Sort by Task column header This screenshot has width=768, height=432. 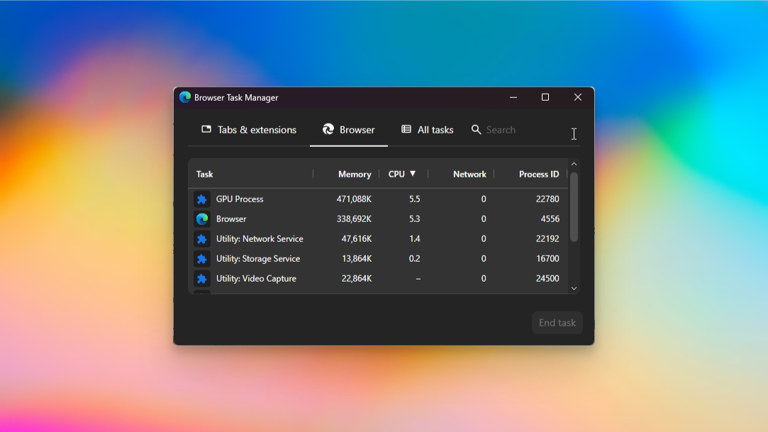click(205, 174)
